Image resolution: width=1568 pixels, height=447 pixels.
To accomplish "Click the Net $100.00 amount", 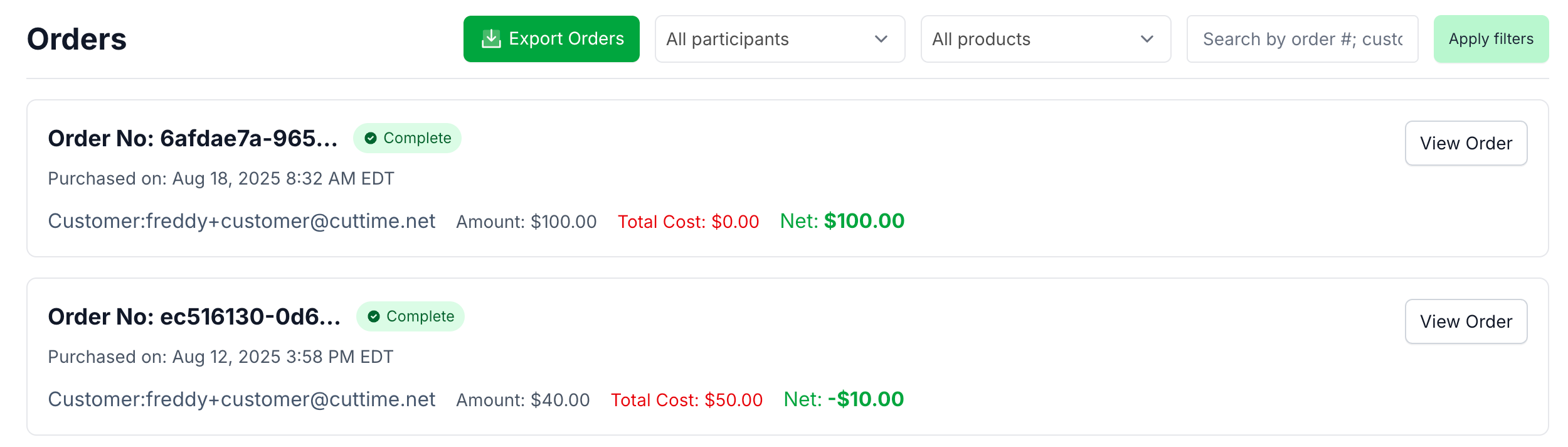I will [842, 221].
